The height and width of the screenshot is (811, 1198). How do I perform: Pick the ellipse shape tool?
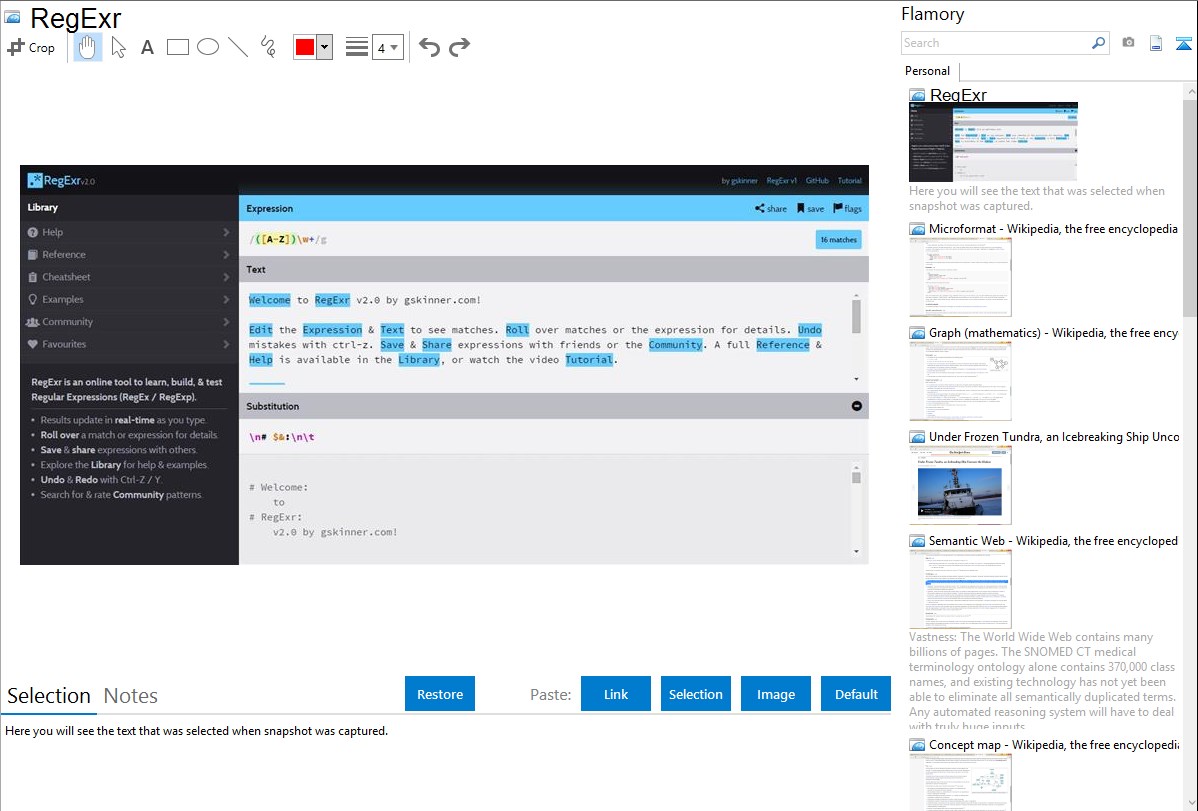tap(208, 47)
